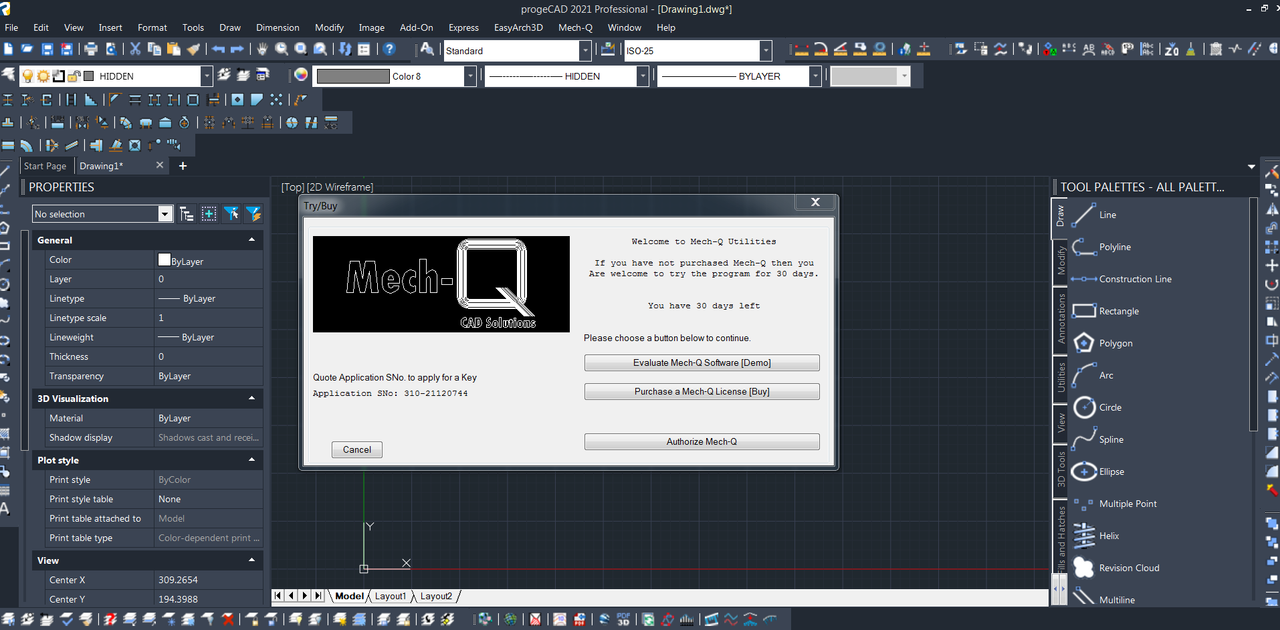Click the Cut scissors icon
Viewport: 1280px width, 630px height.
[135, 49]
